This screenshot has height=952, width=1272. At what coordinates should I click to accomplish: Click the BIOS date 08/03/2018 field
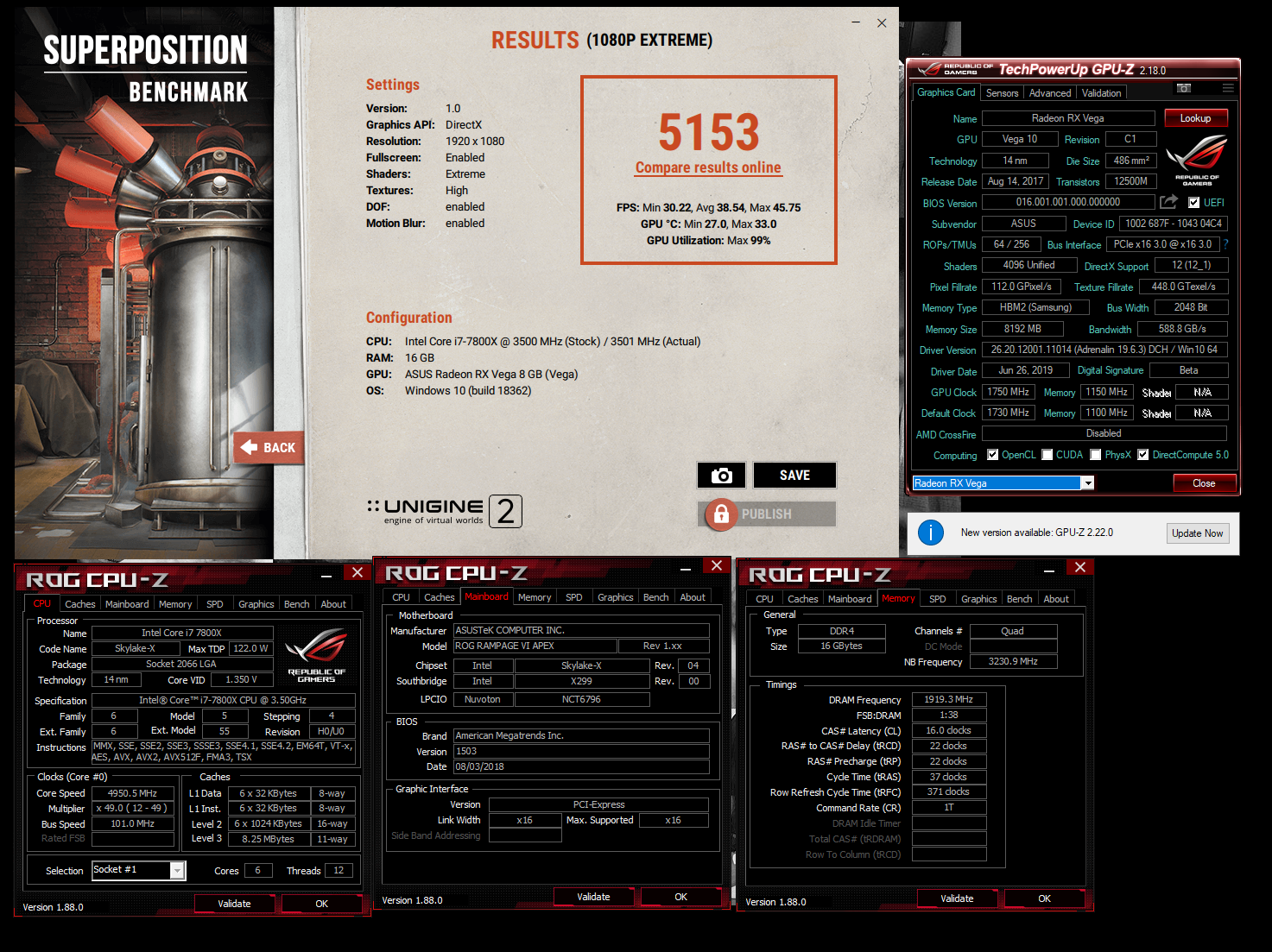(x=581, y=766)
